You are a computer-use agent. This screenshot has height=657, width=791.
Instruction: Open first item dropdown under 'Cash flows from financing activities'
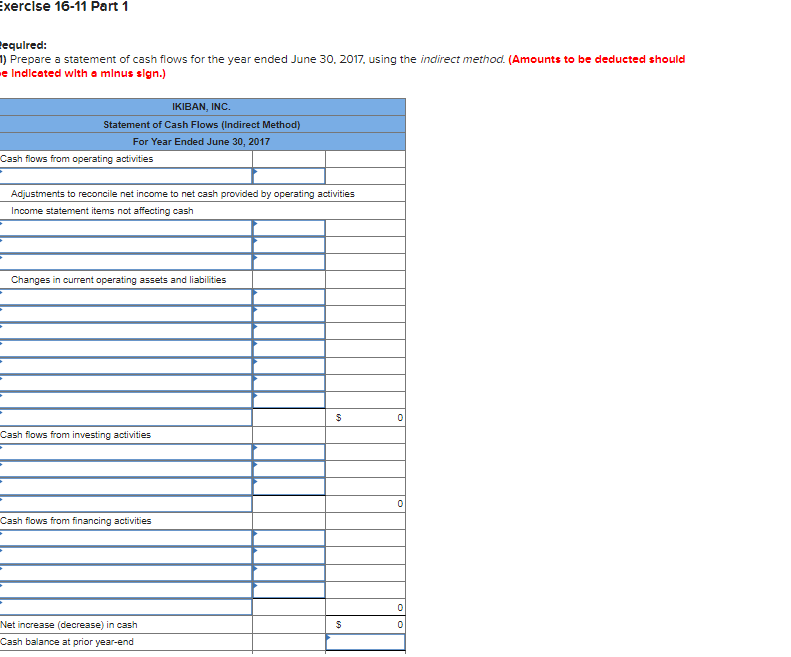tap(126, 538)
